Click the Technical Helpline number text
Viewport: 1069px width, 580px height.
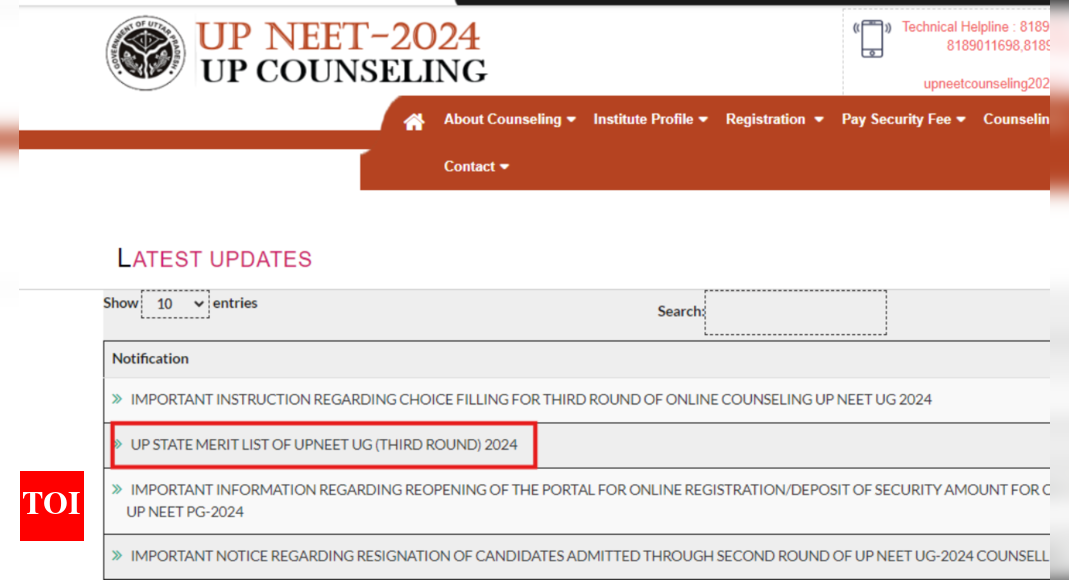click(976, 36)
